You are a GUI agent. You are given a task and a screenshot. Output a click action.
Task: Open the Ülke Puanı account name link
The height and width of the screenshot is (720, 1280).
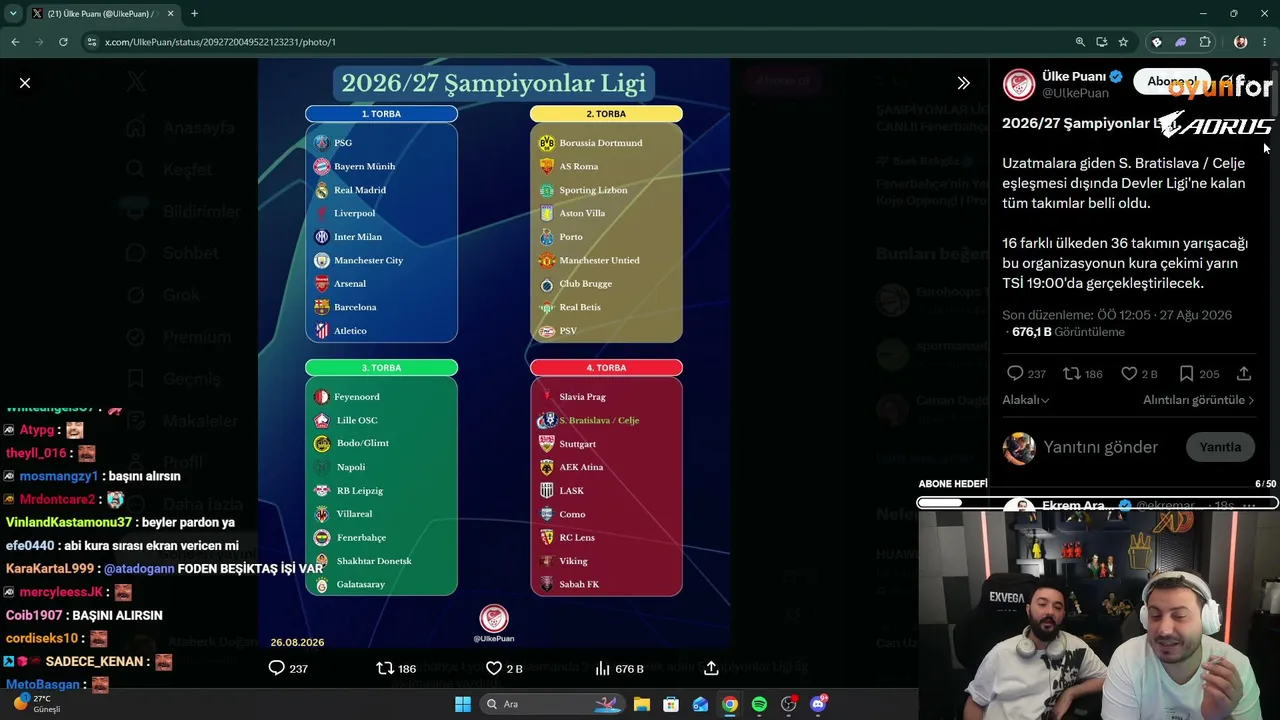point(1074,76)
